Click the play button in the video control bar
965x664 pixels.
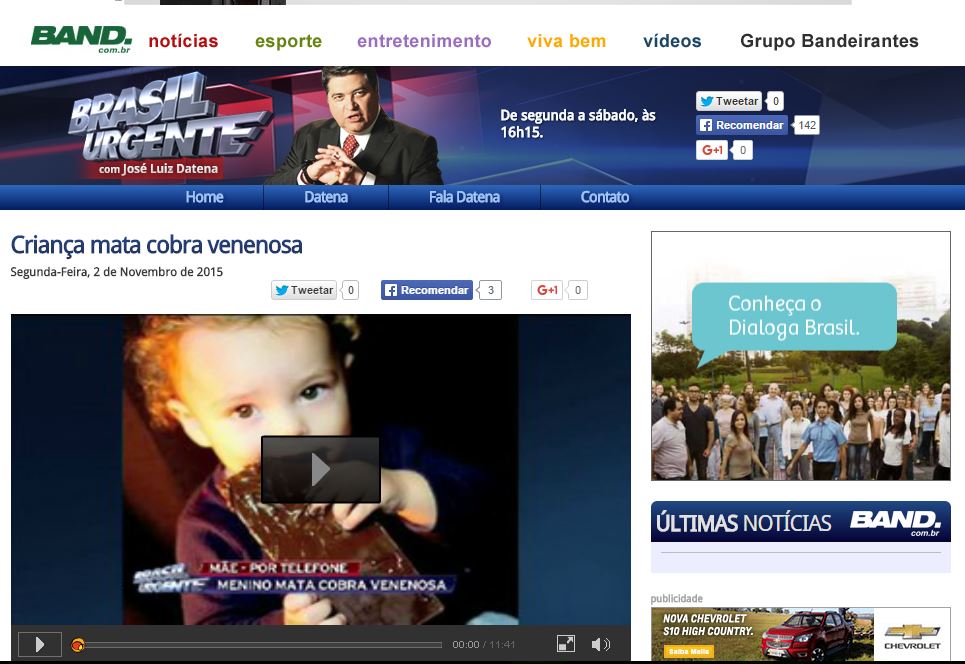click(40, 644)
